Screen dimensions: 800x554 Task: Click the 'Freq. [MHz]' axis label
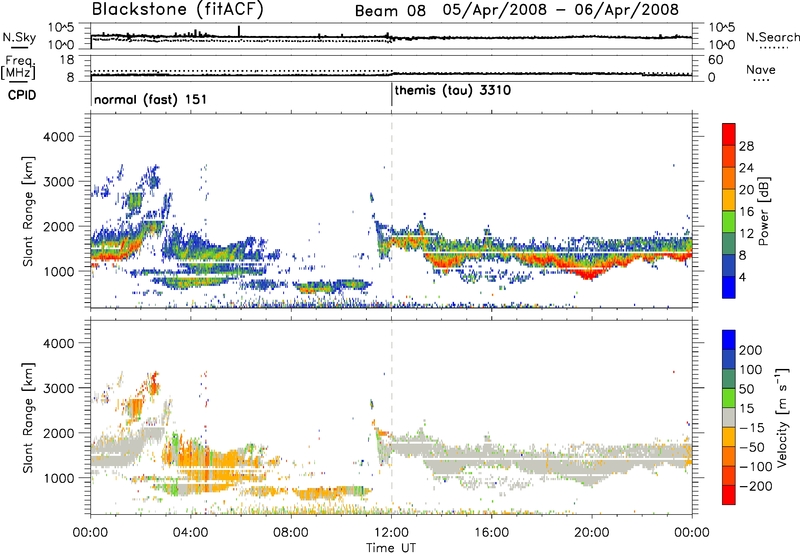[x=18, y=67]
